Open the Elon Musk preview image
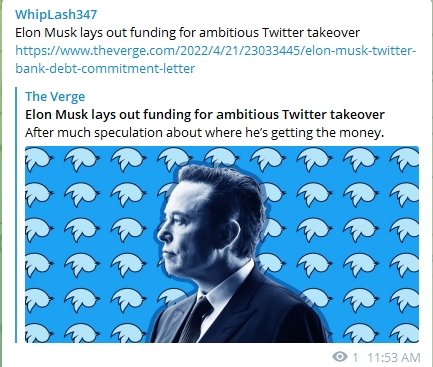 [x=222, y=244]
